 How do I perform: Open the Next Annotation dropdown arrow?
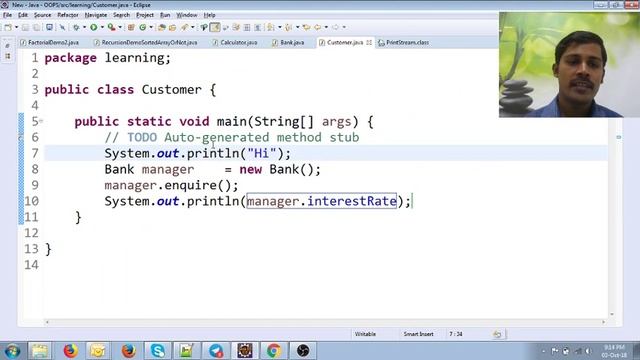point(280,27)
